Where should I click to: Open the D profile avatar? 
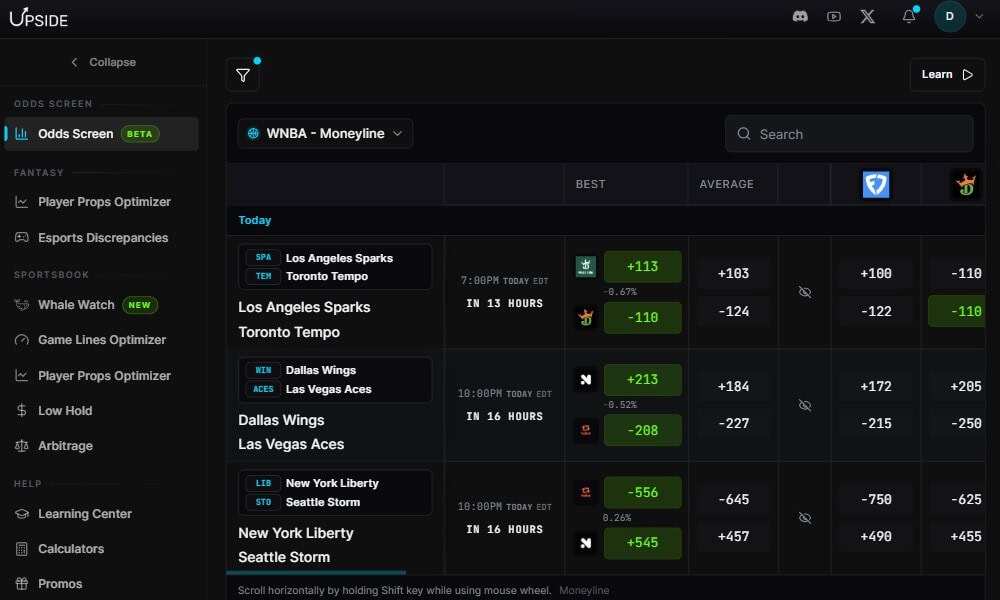click(x=950, y=17)
